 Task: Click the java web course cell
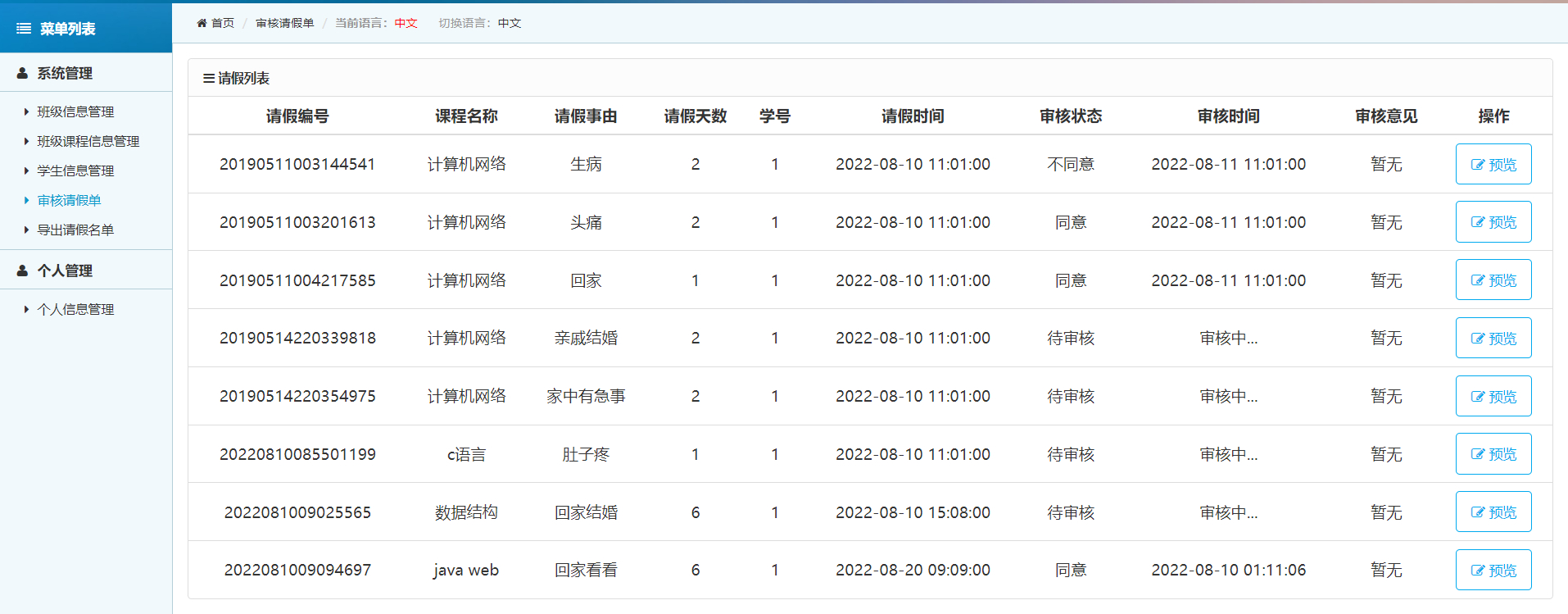tap(466, 570)
